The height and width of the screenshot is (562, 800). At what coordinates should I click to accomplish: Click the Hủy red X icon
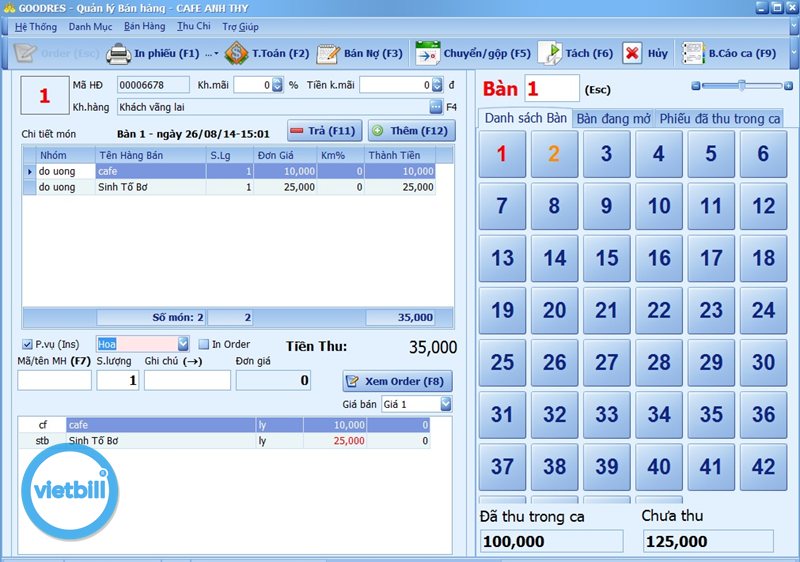tap(632, 53)
